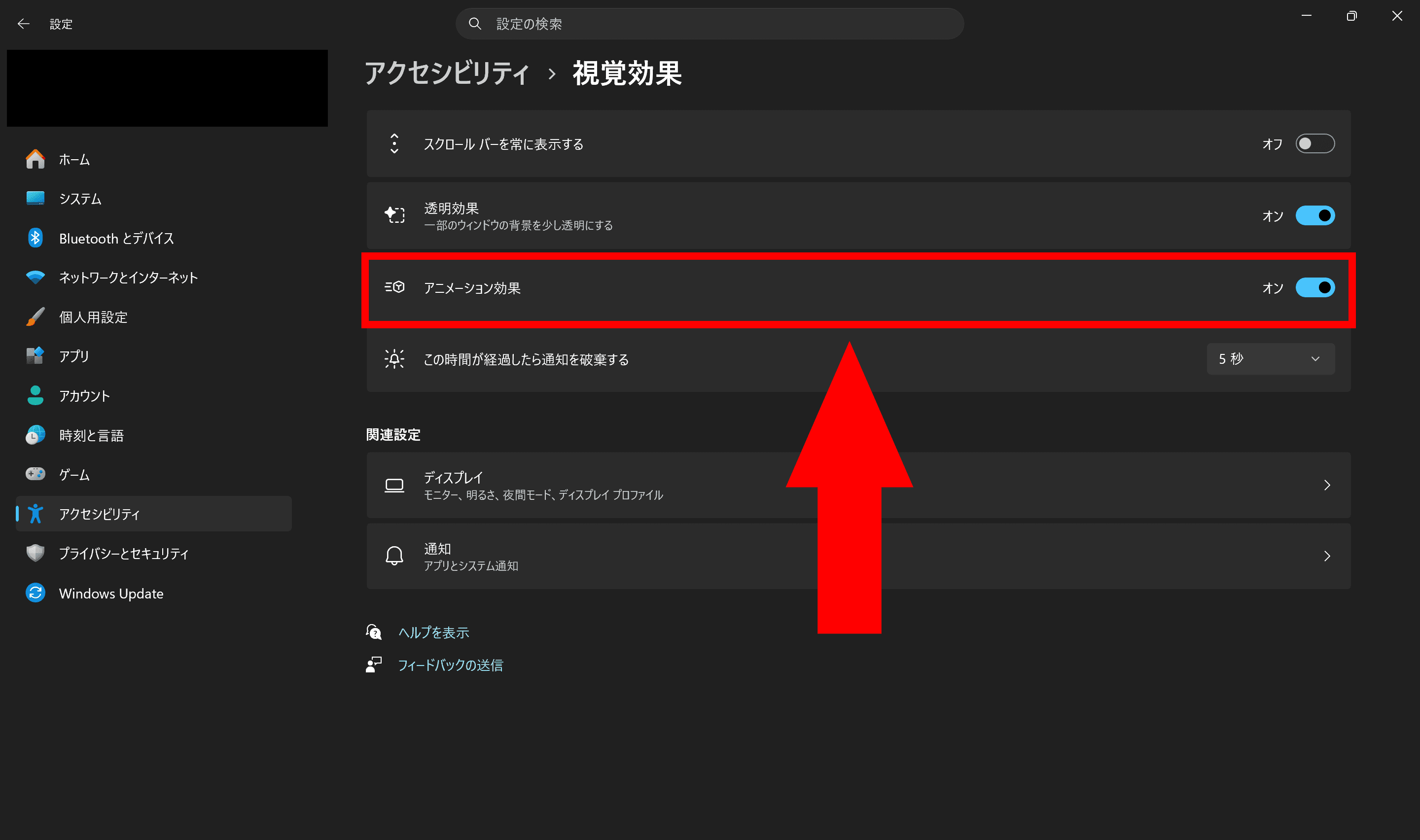Screen dimensions: 1420x840
Task: Click the 個人用設定 paintbrush icon
Action: pos(35,316)
